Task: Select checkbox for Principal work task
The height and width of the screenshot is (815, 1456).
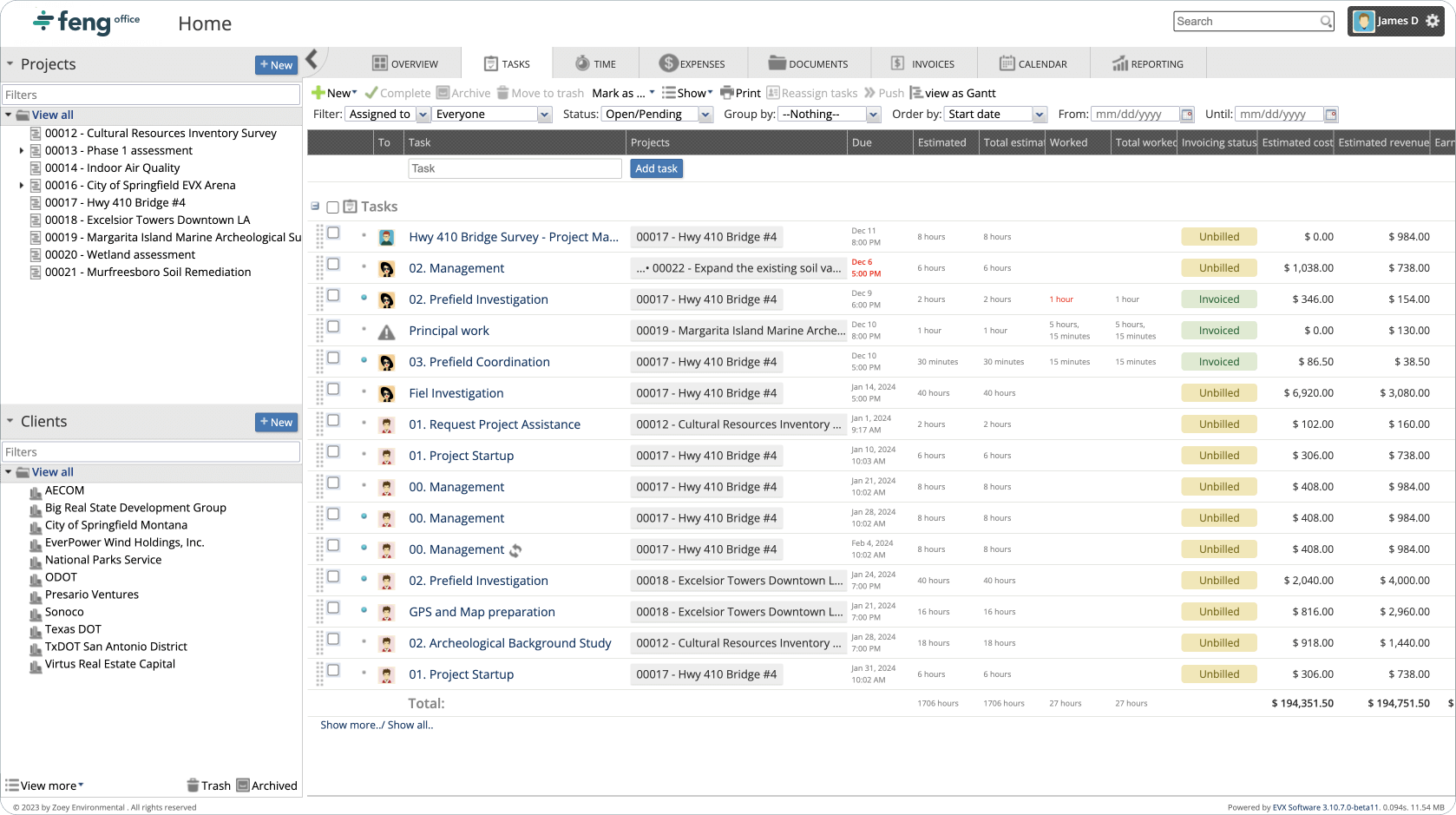Action: tap(333, 327)
